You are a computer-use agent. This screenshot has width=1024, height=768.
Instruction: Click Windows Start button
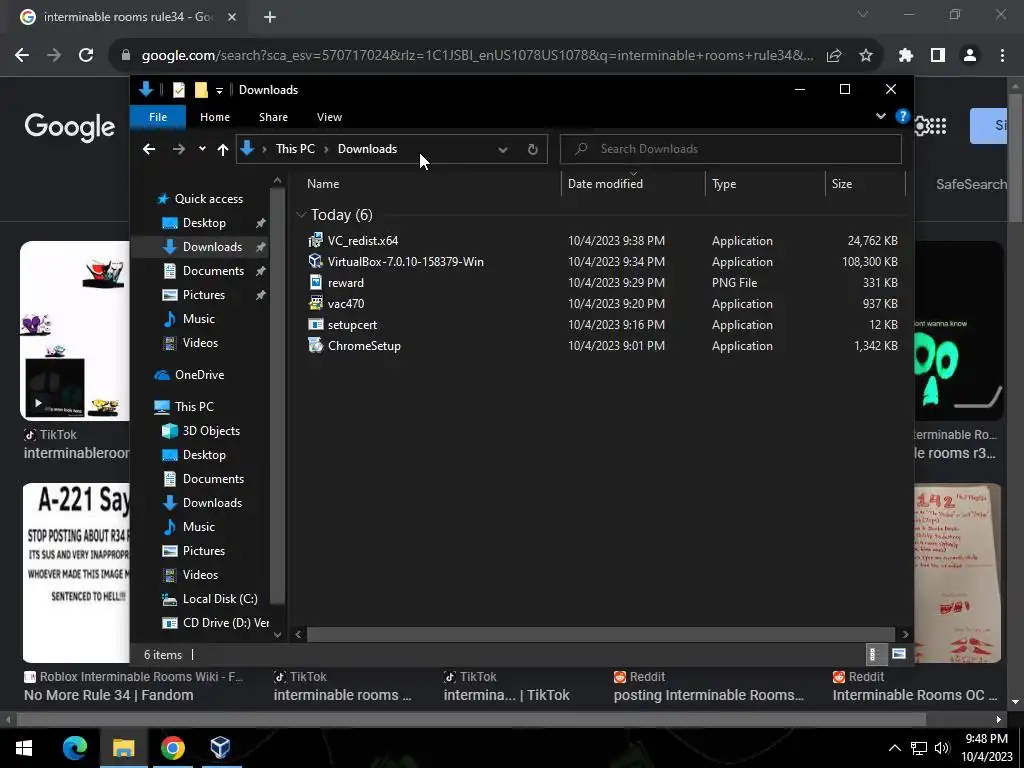tap(24, 747)
